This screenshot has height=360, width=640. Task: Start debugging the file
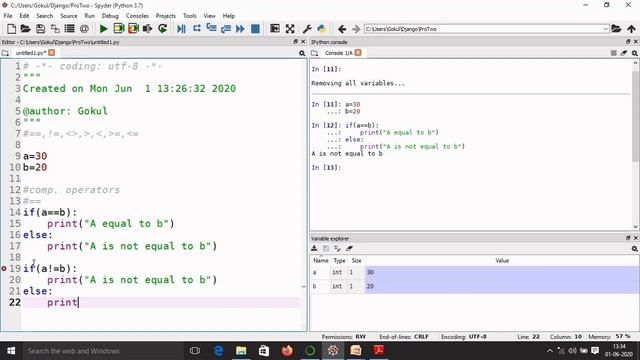coord(182,29)
